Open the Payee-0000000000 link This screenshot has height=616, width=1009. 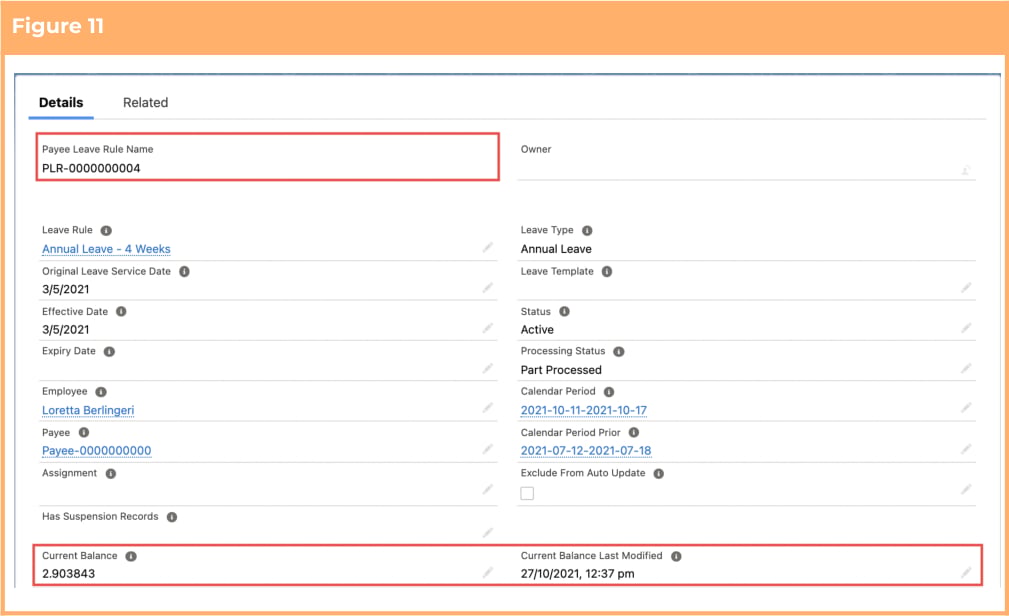[x=97, y=451]
